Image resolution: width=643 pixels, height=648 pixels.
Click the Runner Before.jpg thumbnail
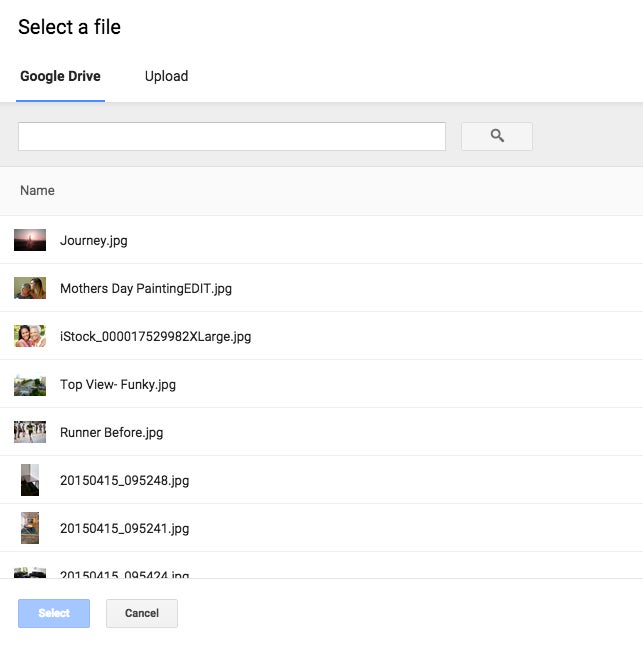[30, 432]
